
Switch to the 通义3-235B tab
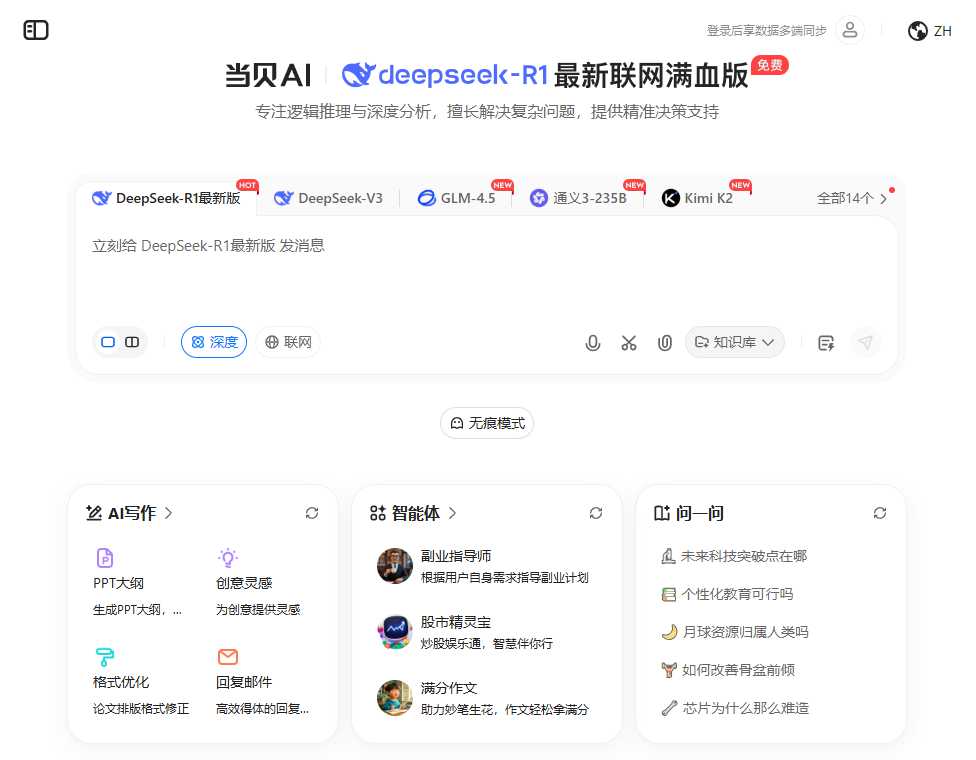click(x=578, y=199)
